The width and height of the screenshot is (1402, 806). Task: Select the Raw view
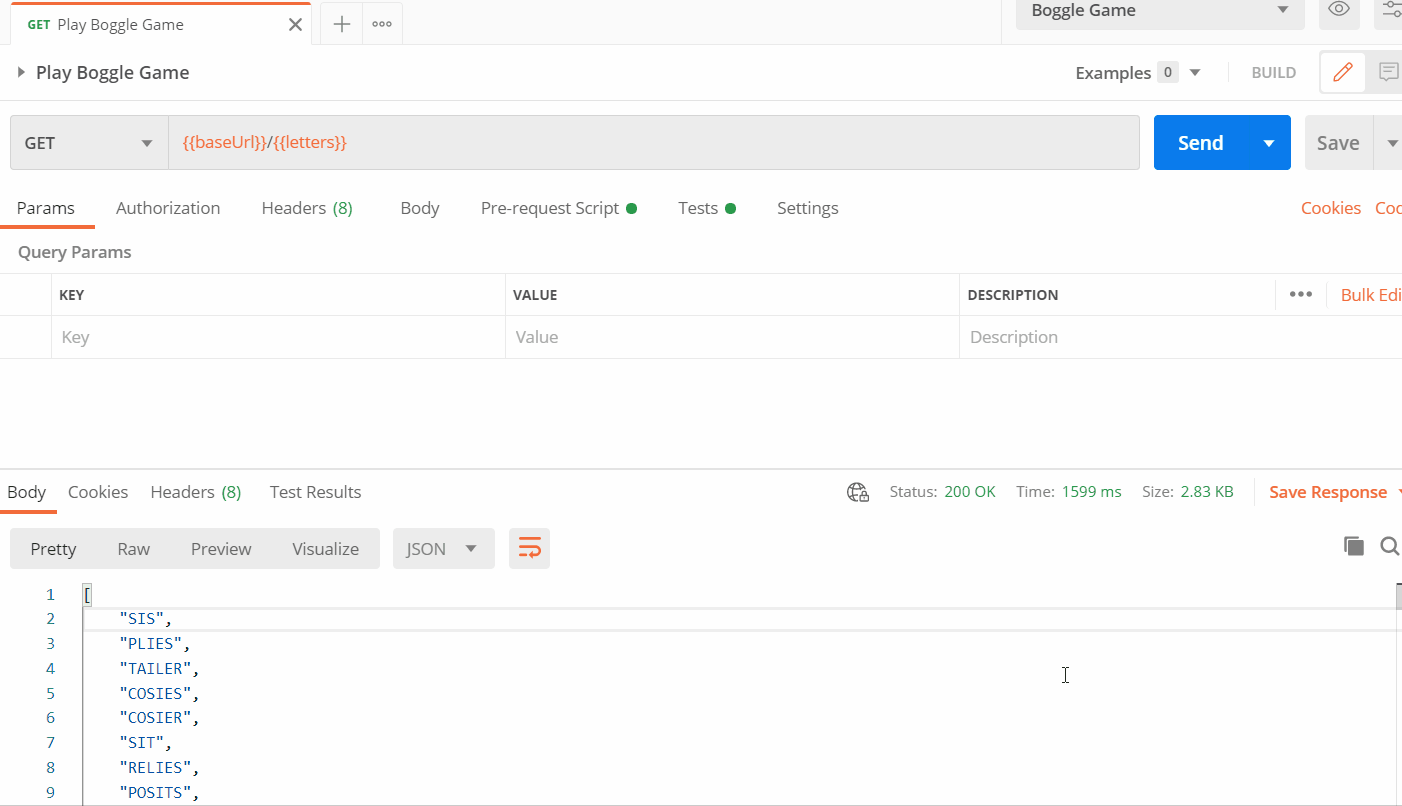(x=133, y=549)
